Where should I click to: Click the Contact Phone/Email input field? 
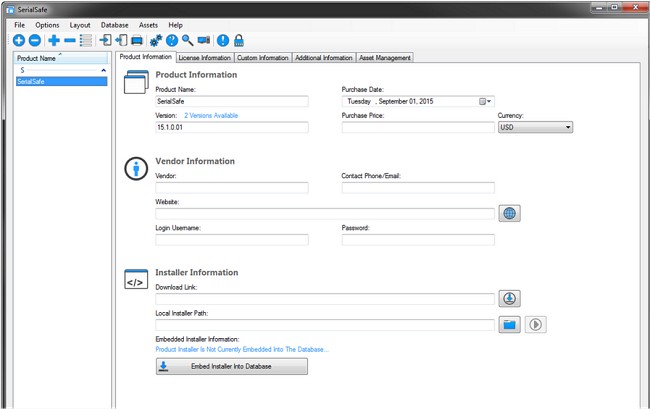(418, 188)
